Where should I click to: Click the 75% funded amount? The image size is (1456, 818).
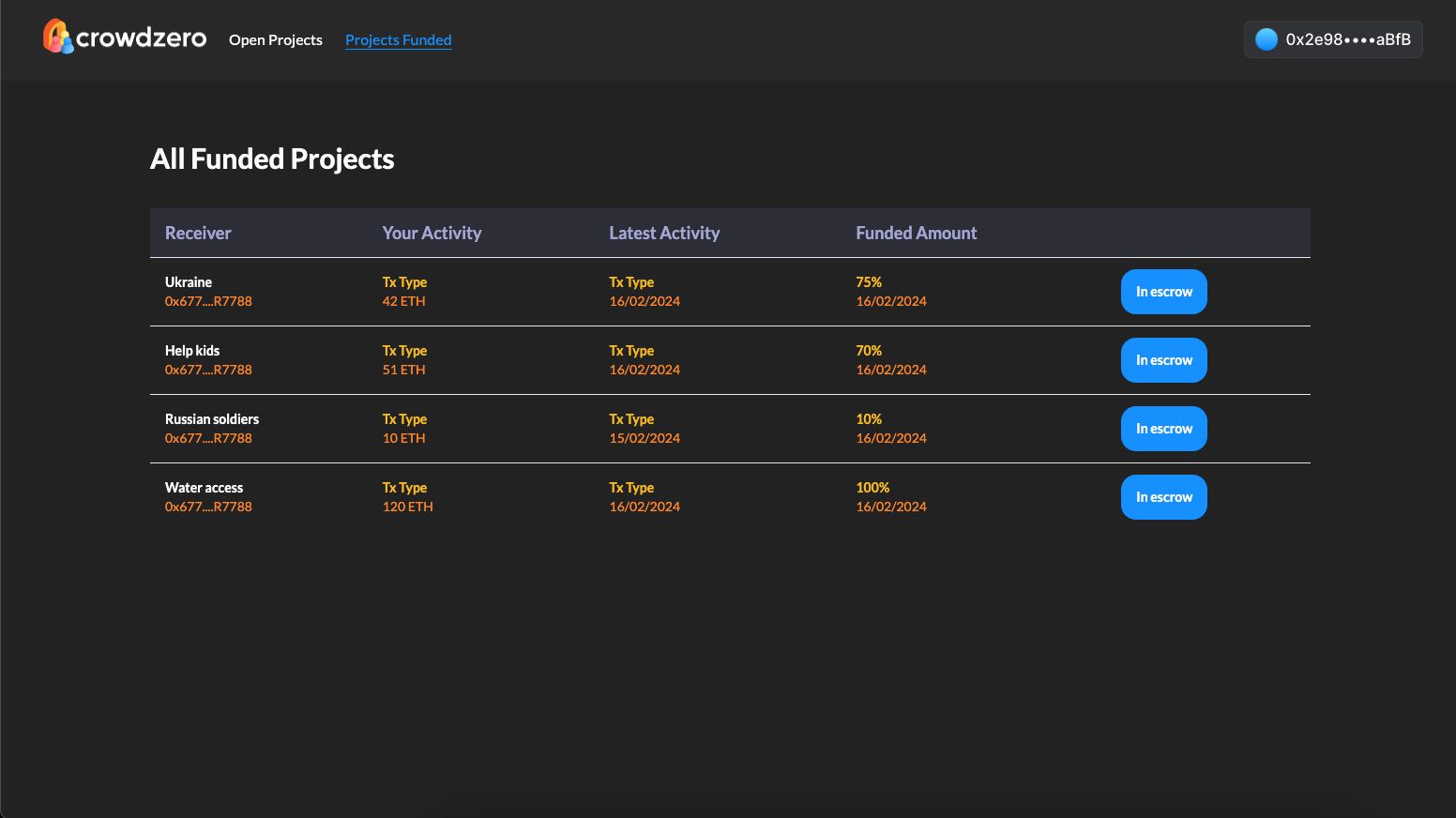point(869,281)
